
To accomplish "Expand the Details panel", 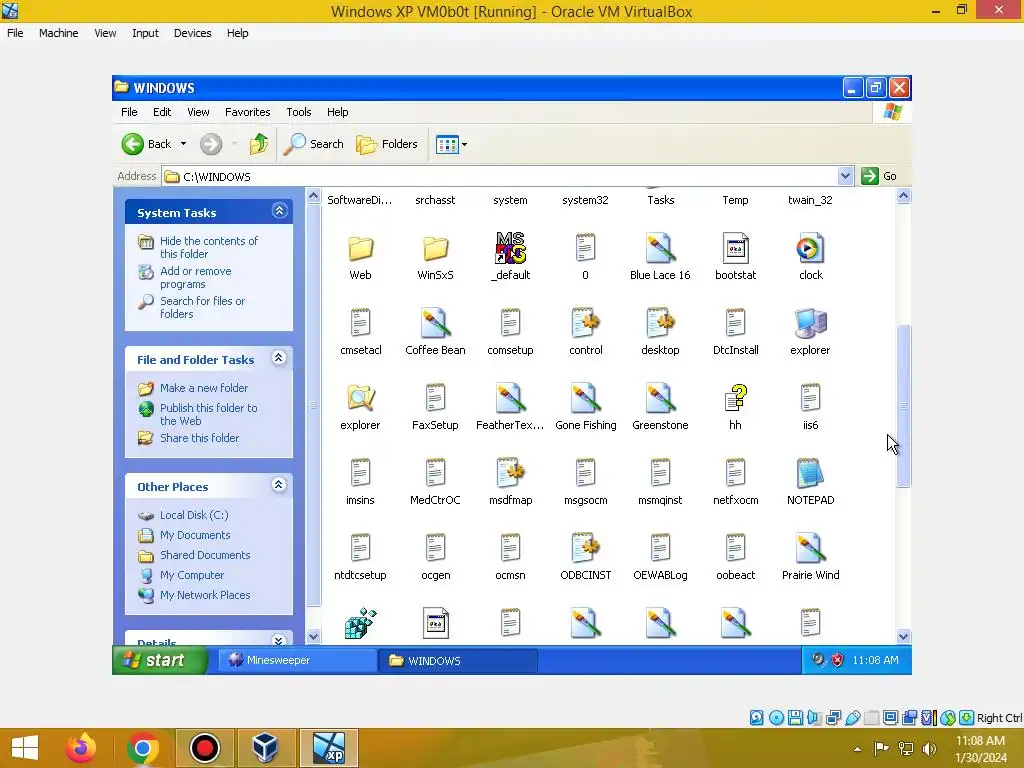I will point(279,640).
